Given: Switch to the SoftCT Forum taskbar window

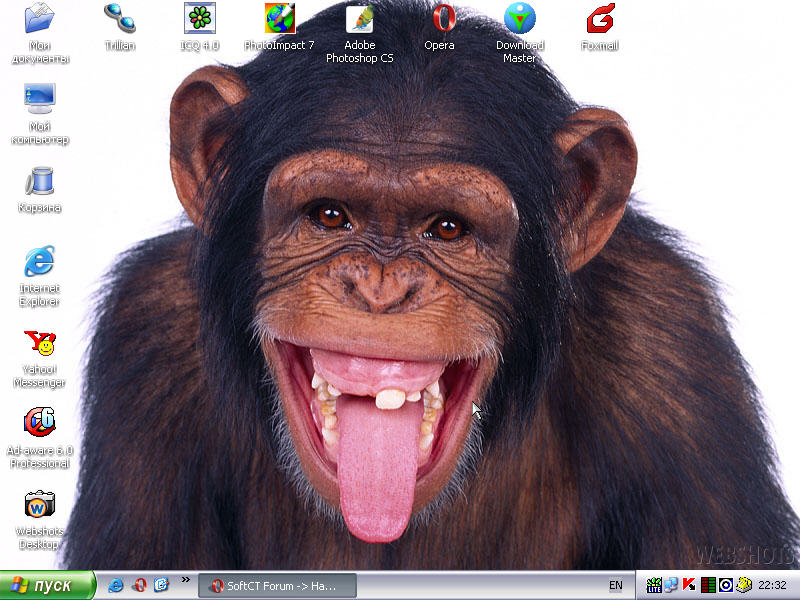Looking at the screenshot, I should pyautogui.click(x=277, y=586).
